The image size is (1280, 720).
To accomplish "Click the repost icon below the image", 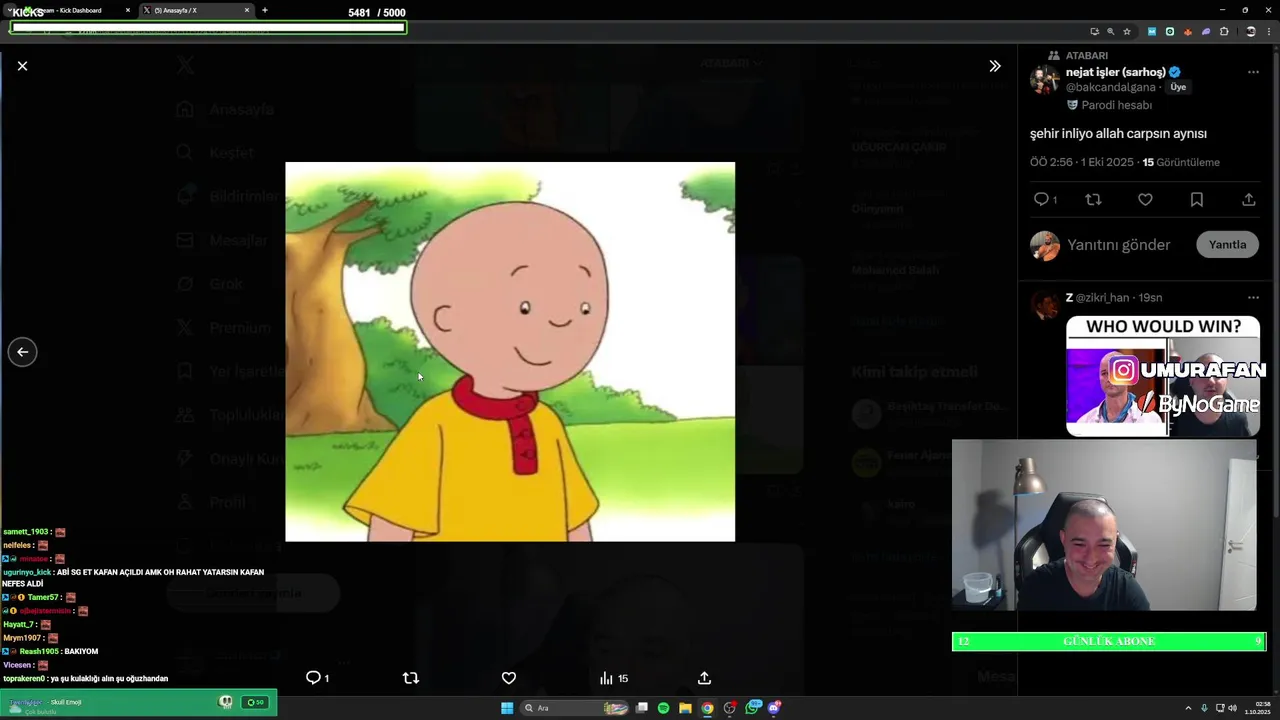I will [x=410, y=678].
